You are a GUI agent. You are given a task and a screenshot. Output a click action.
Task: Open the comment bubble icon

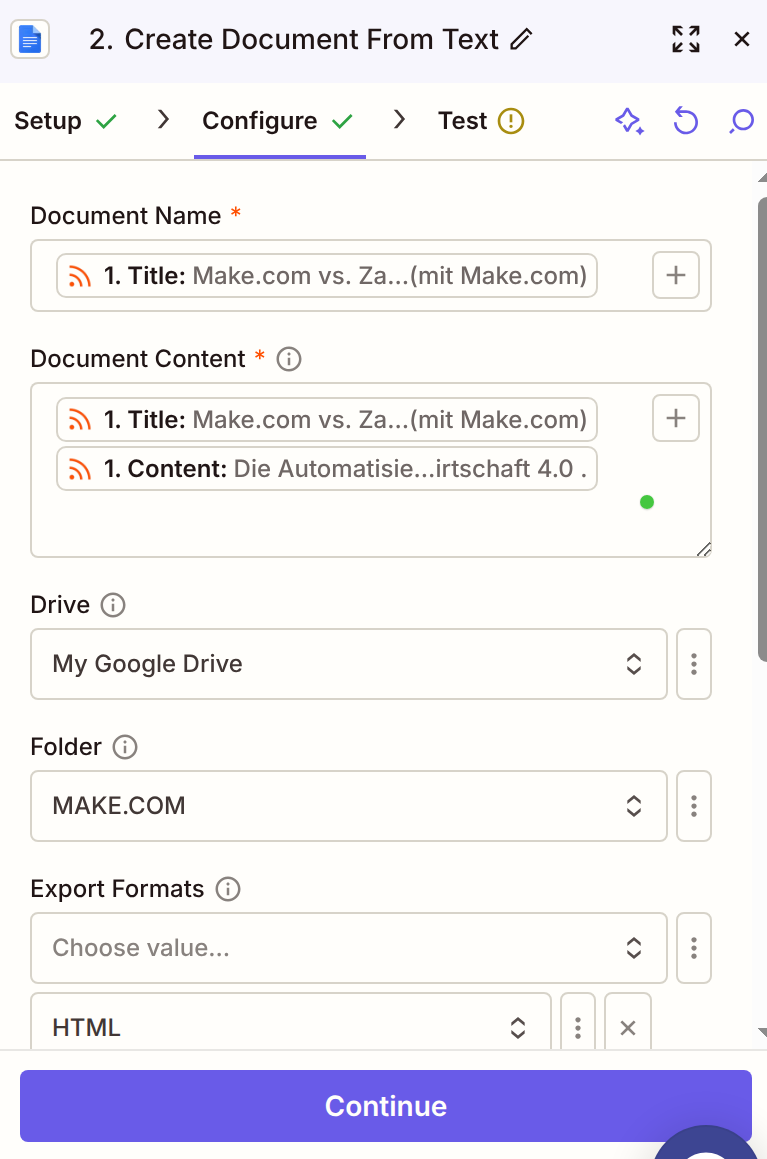click(741, 120)
